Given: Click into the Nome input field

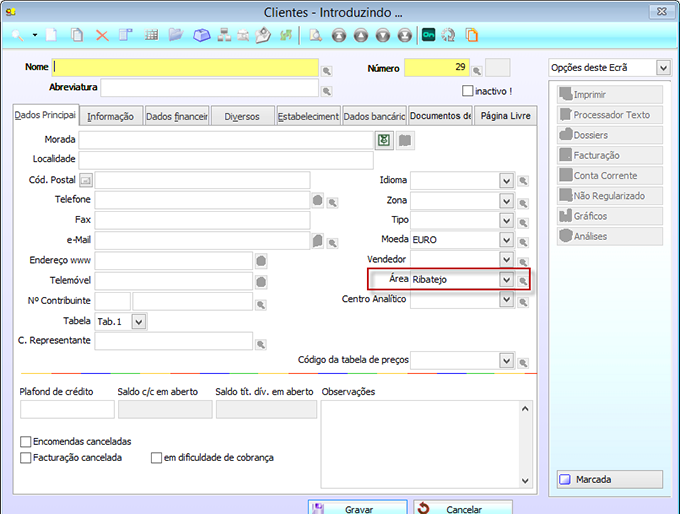Looking at the screenshot, I should coord(185,68).
